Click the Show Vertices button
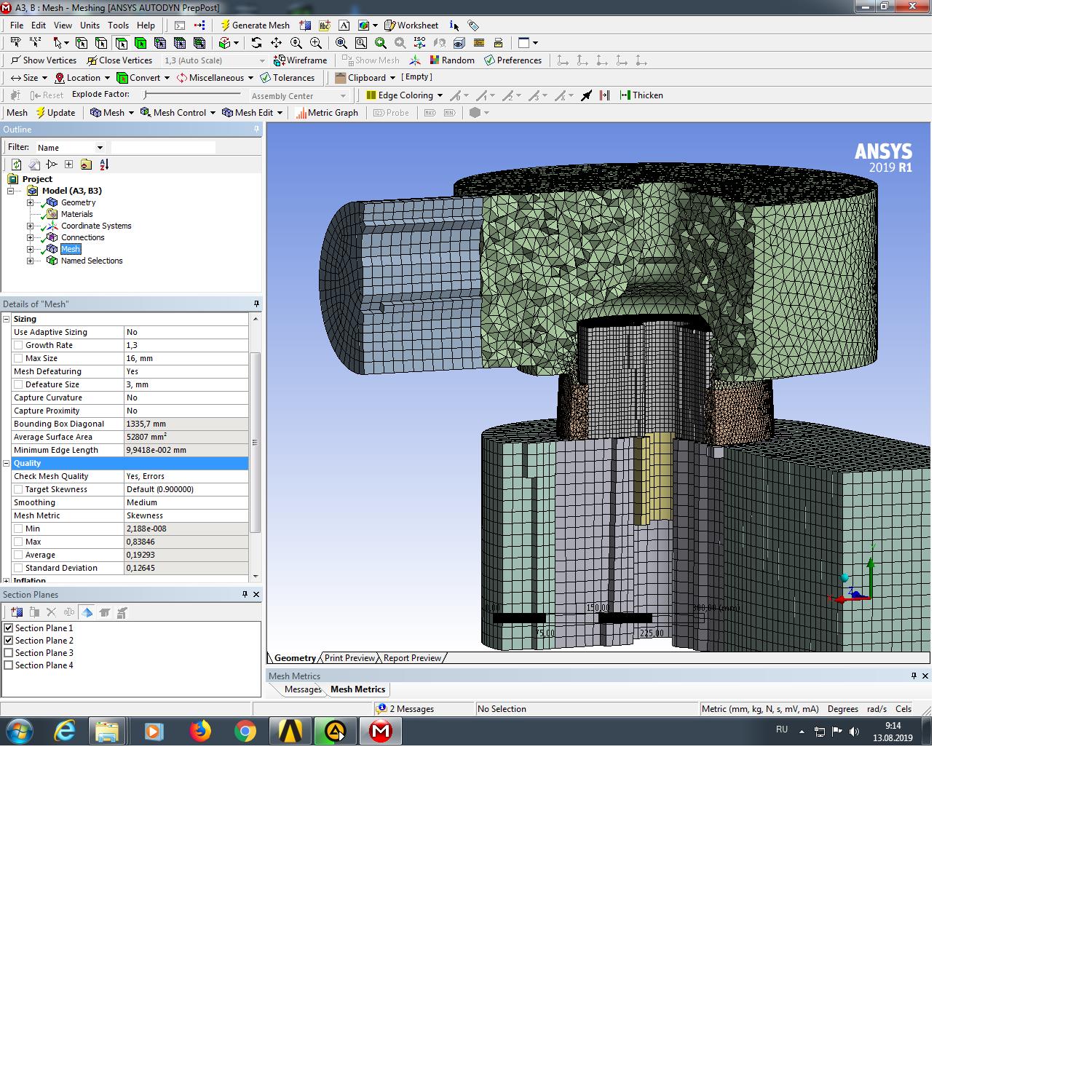Viewport: 1092px width, 1092px height. tap(43, 60)
